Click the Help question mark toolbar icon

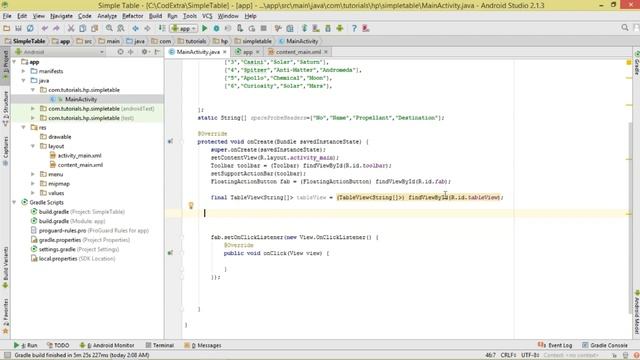(354, 28)
